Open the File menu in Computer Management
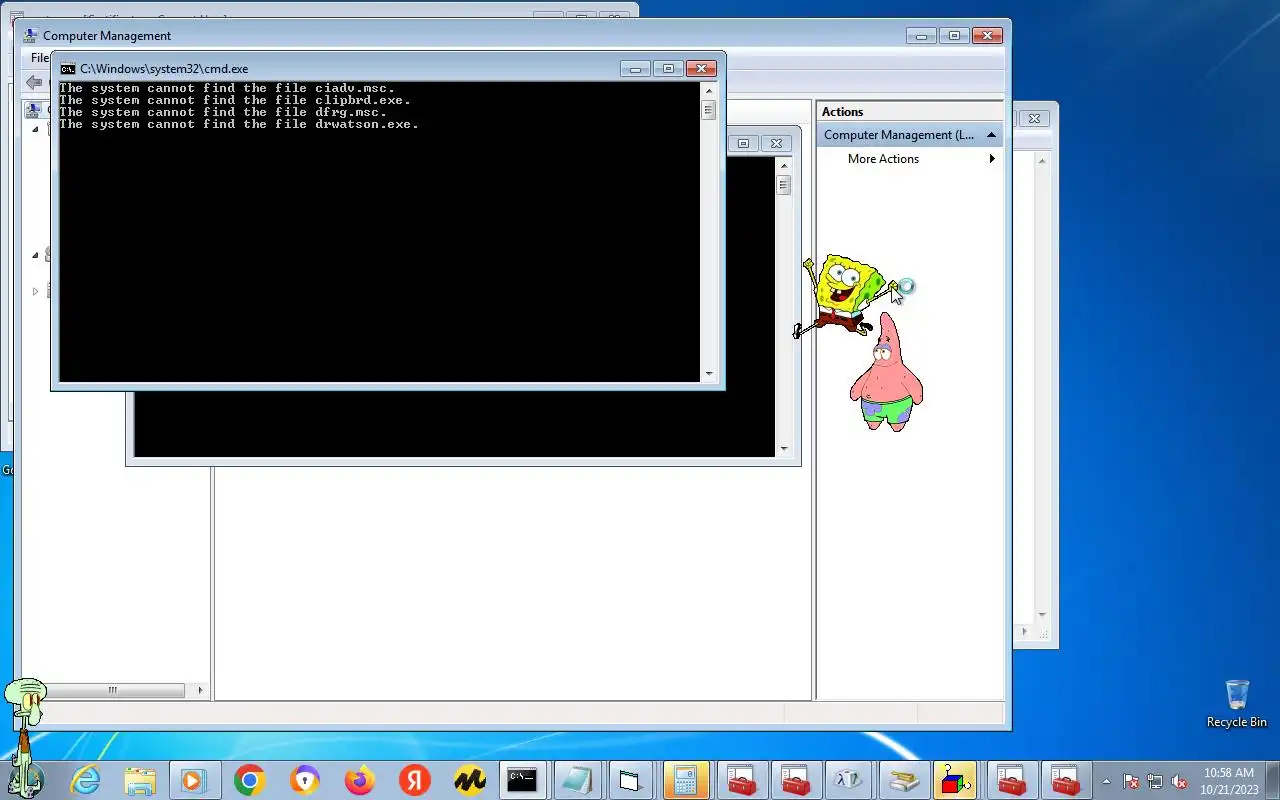The image size is (1280, 800). pyautogui.click(x=39, y=58)
